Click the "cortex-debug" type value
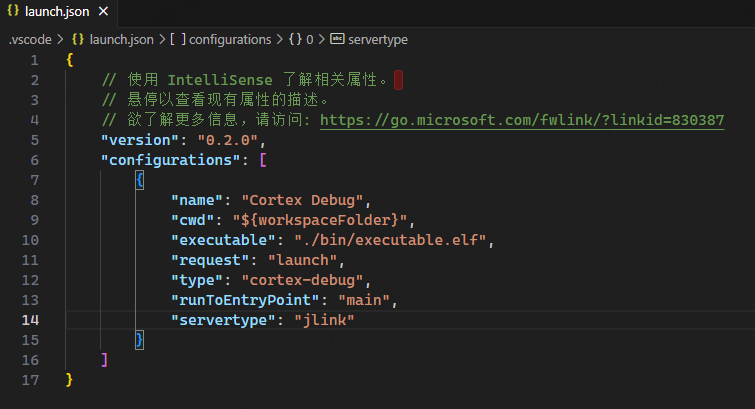755x409 pixels. pos(302,280)
